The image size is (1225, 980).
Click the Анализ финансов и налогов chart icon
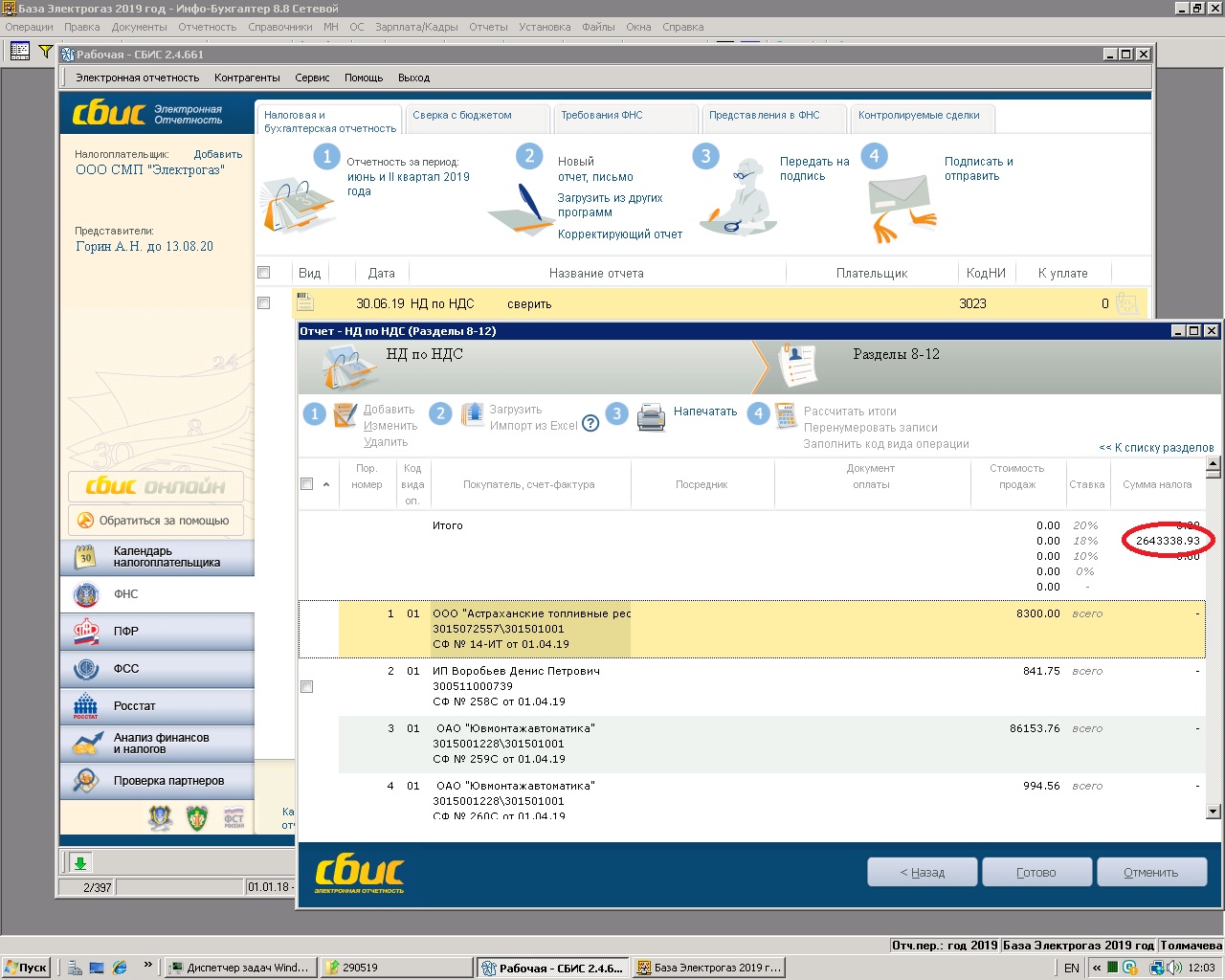[x=88, y=744]
